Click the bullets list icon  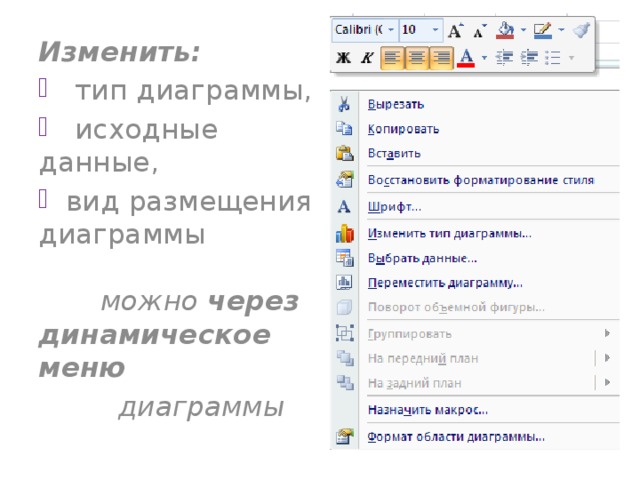click(x=553, y=58)
